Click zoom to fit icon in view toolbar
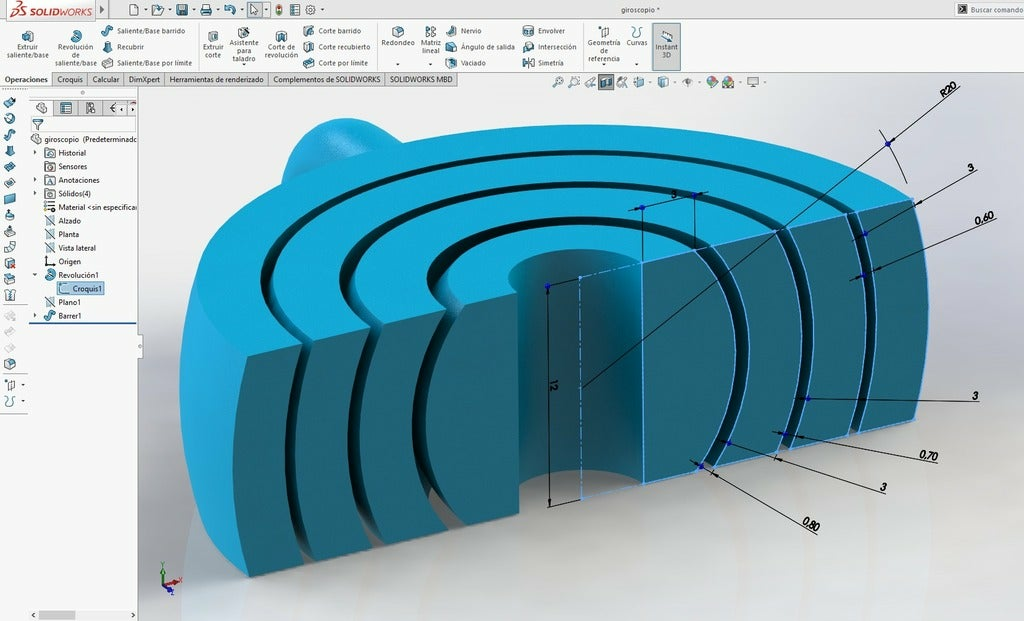Image resolution: width=1024 pixels, height=621 pixels. pyautogui.click(x=558, y=82)
